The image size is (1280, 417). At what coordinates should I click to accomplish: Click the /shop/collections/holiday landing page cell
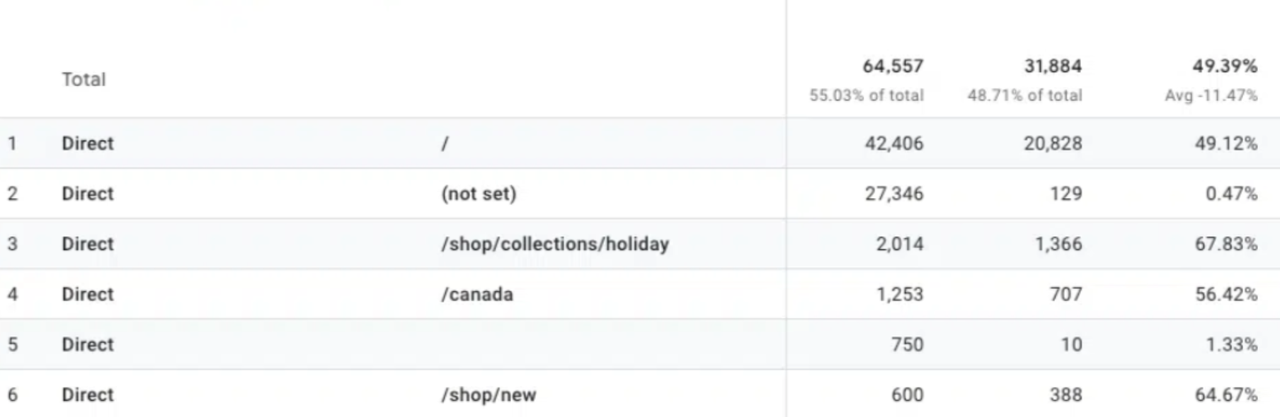tap(554, 244)
